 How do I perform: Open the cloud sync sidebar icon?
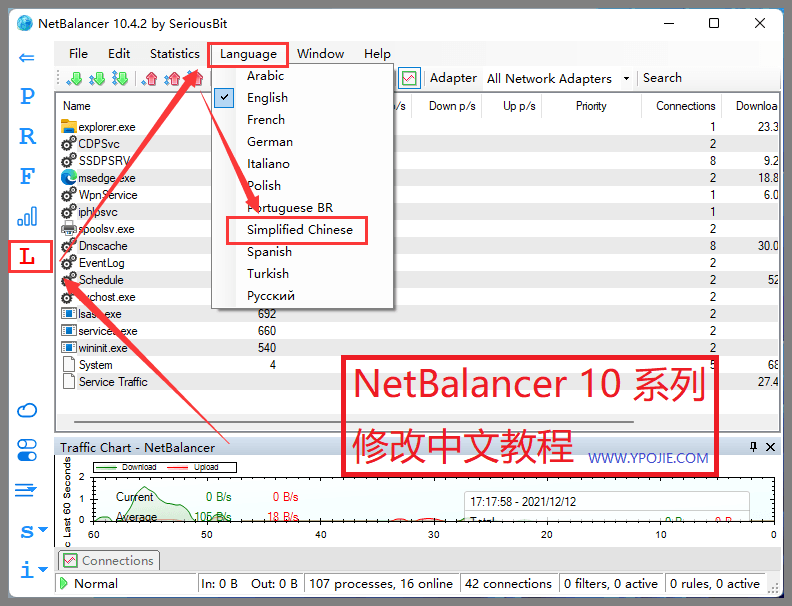[x=27, y=410]
